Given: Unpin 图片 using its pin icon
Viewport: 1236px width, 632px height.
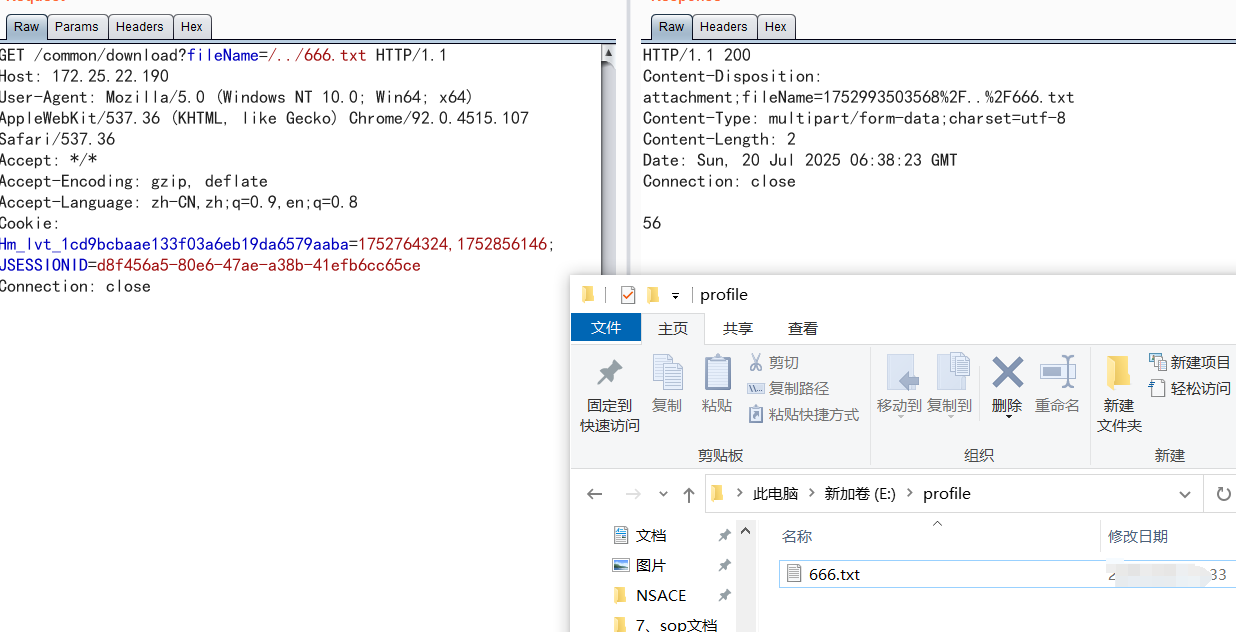Looking at the screenshot, I should click(x=724, y=566).
